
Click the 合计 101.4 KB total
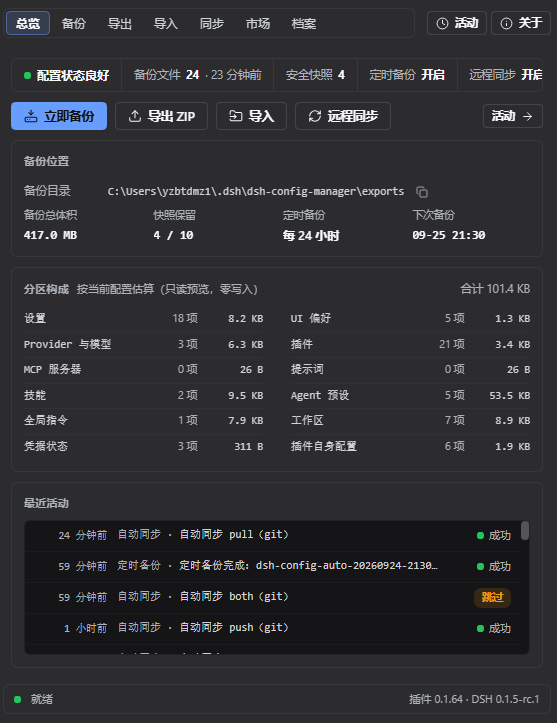click(x=495, y=289)
